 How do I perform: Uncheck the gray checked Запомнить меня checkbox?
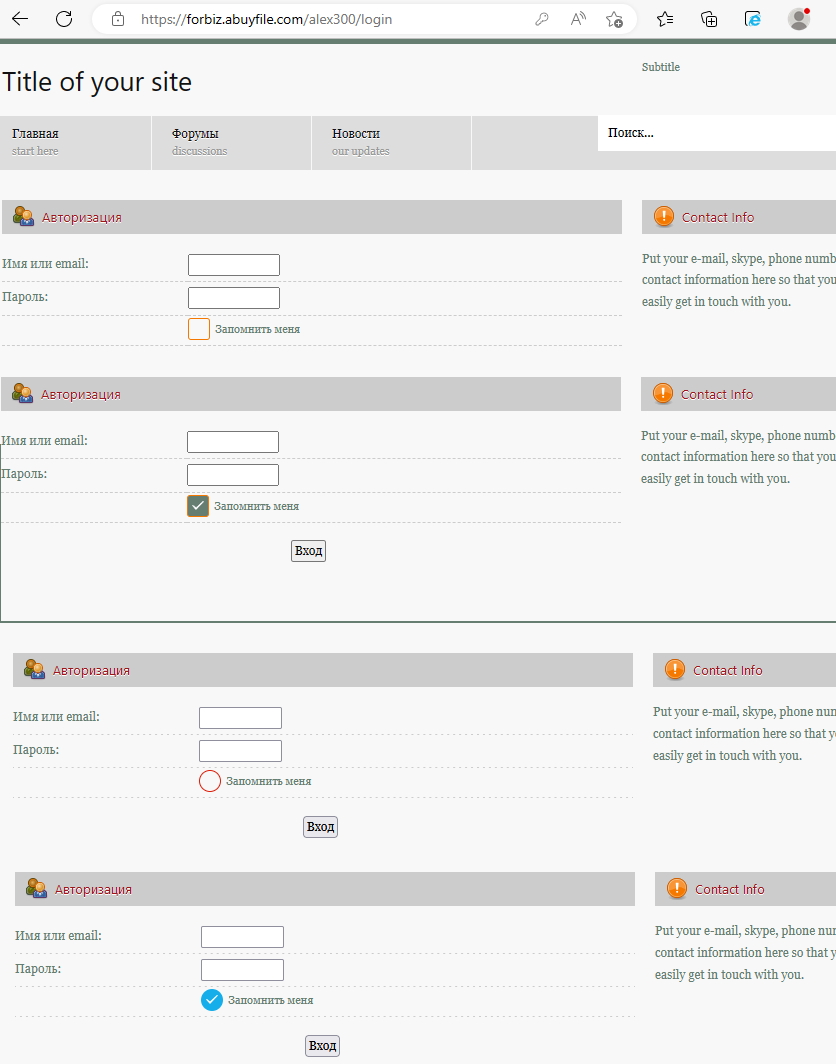[x=198, y=506]
